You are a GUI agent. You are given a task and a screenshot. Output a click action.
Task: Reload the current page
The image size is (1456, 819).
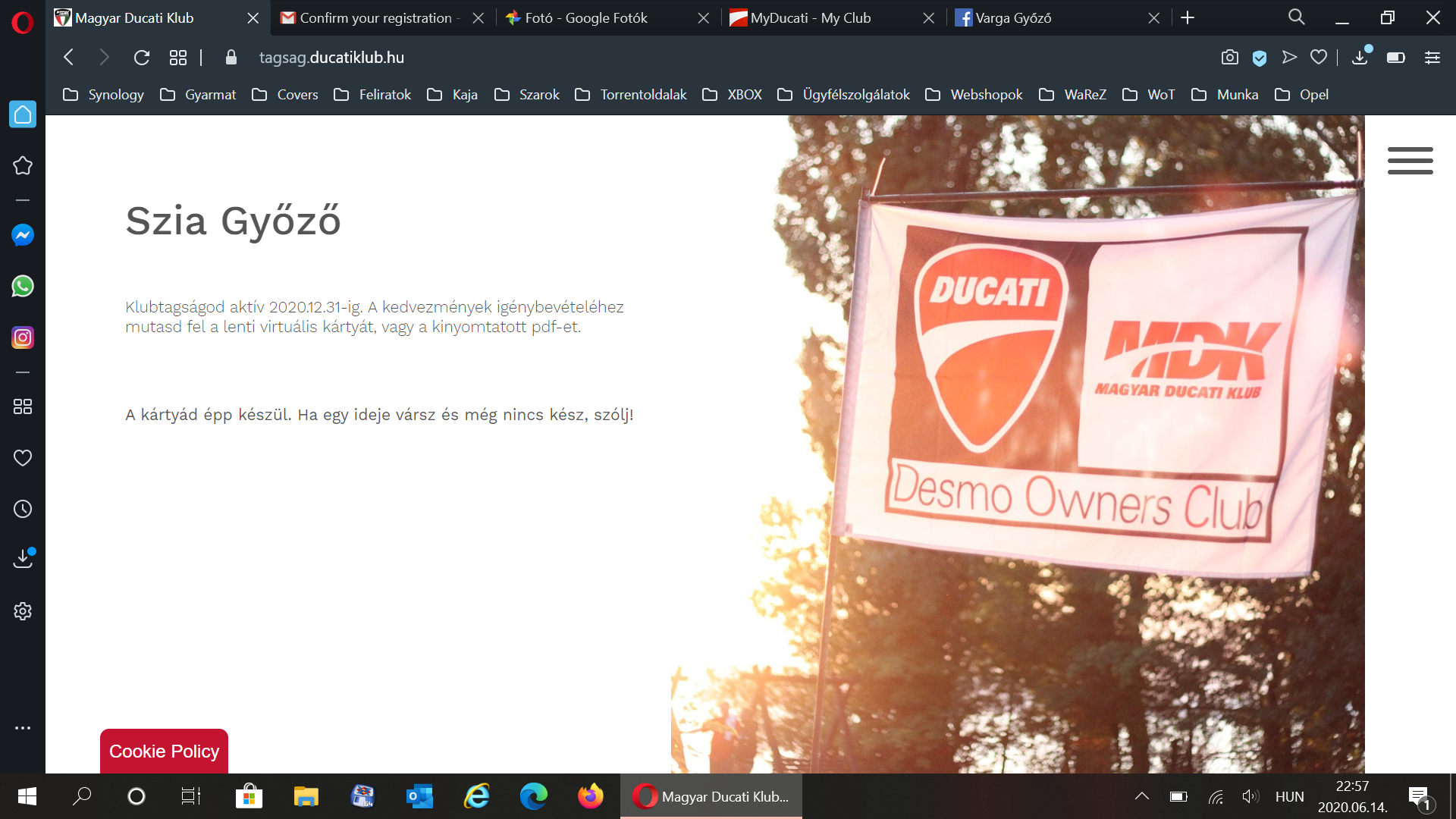141,58
